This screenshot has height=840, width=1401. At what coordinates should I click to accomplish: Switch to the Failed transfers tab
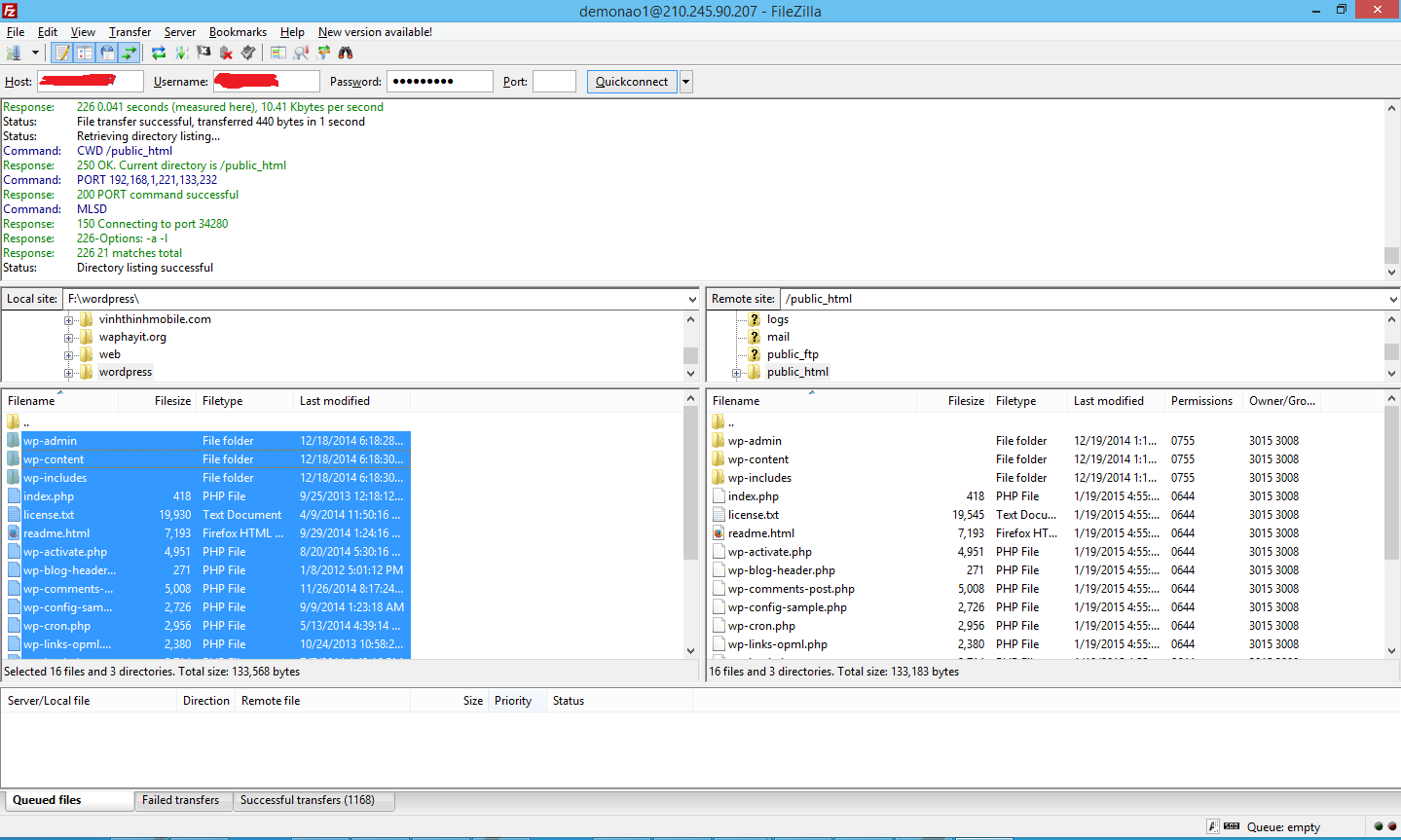[x=181, y=800]
